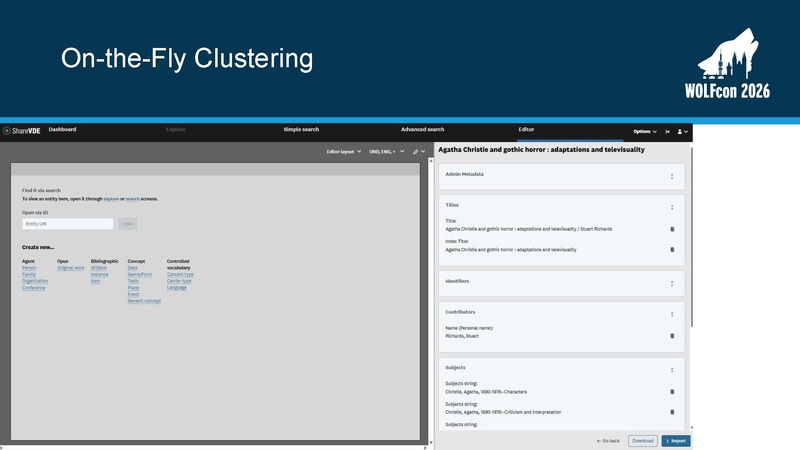Click the editor pane scroll-up arrow
The width and height of the screenshot is (800, 450).
click(431, 161)
